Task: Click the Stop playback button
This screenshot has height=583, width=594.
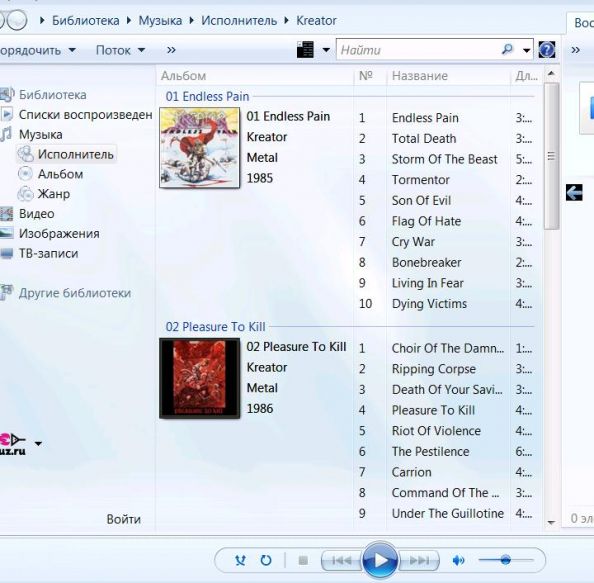Action: 303,560
